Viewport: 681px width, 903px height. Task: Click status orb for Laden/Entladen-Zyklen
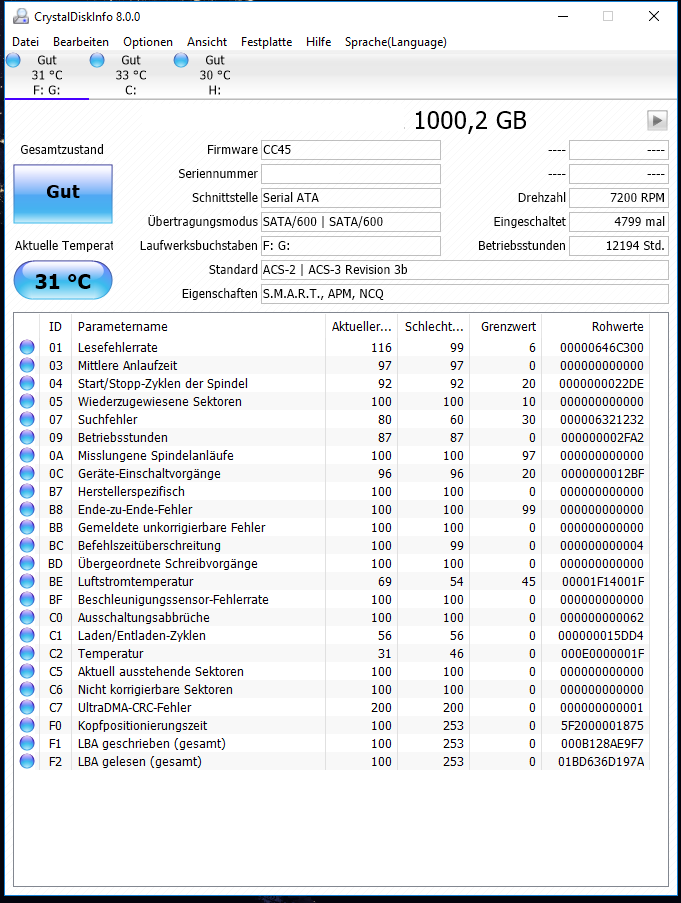(x=27, y=635)
